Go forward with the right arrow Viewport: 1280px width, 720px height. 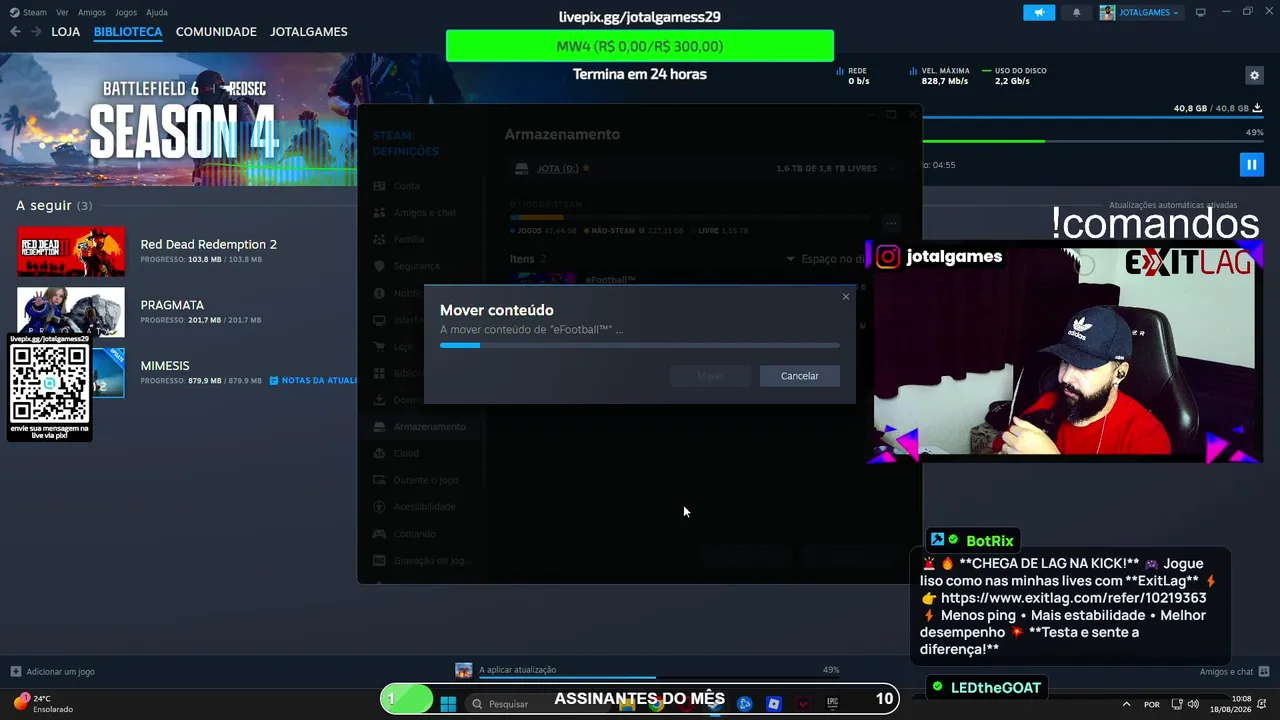click(36, 32)
